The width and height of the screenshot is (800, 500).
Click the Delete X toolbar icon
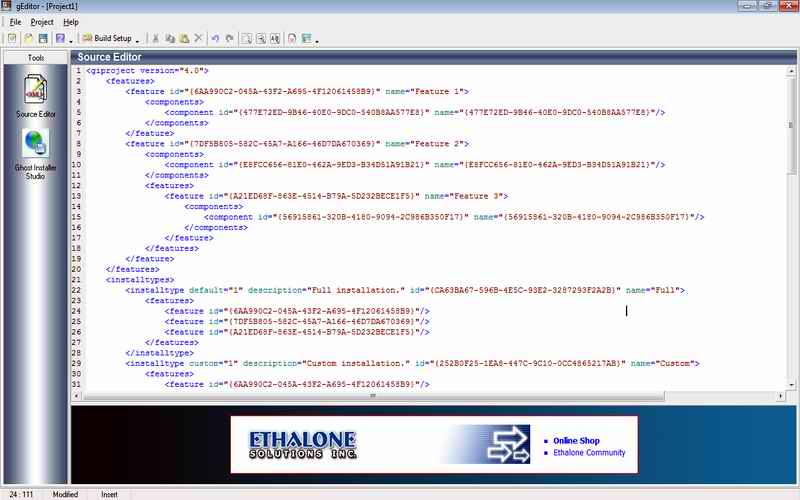click(198, 38)
